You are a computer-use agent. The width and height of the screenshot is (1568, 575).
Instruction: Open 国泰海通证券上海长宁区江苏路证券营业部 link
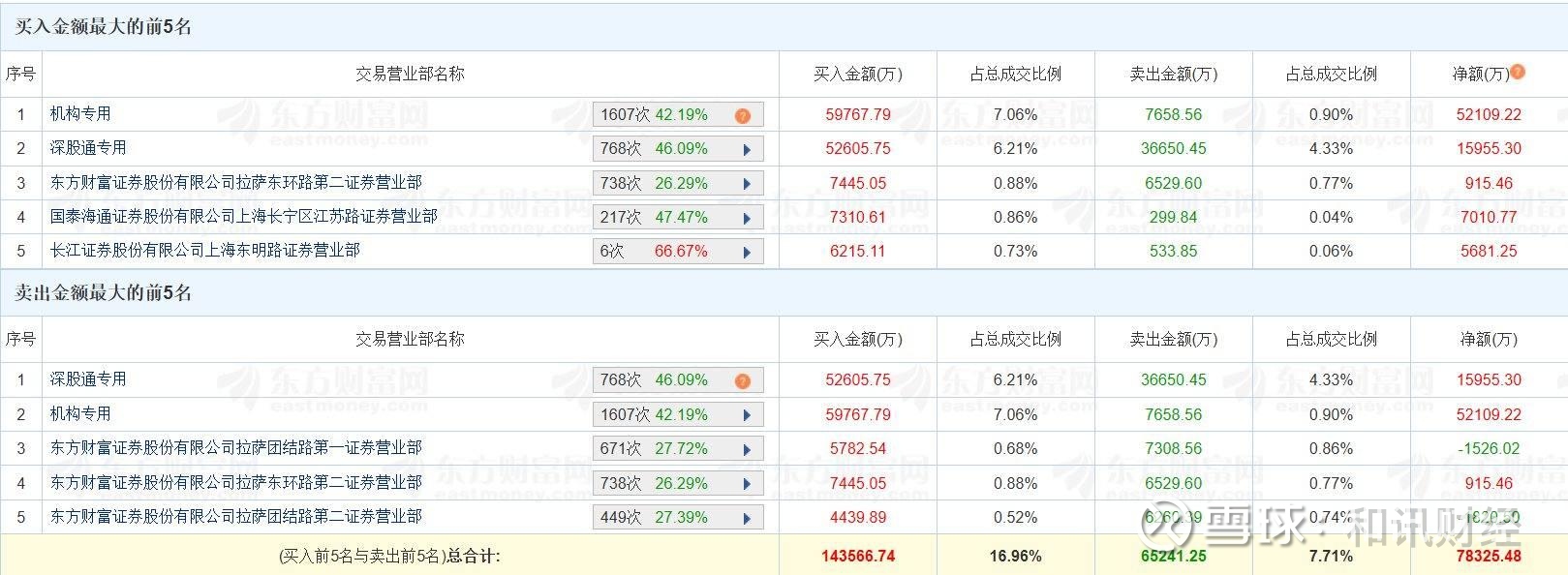[243, 217]
